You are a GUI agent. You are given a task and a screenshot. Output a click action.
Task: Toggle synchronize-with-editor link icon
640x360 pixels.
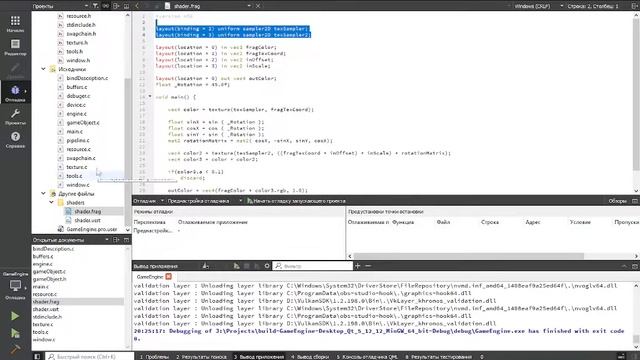(x=106, y=6)
